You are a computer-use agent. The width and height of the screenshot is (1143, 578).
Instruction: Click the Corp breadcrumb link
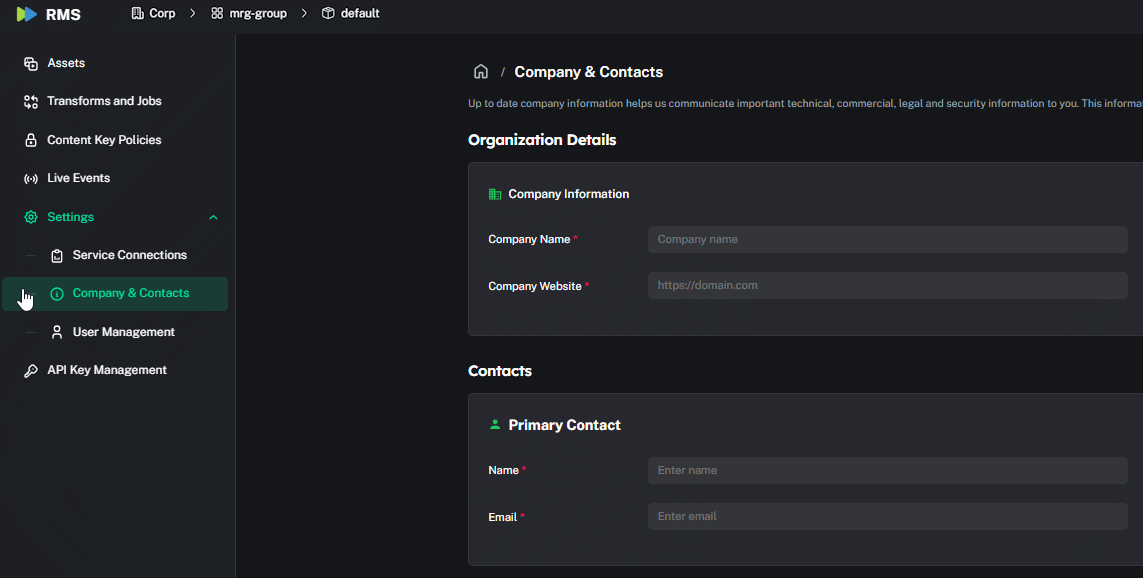163,13
